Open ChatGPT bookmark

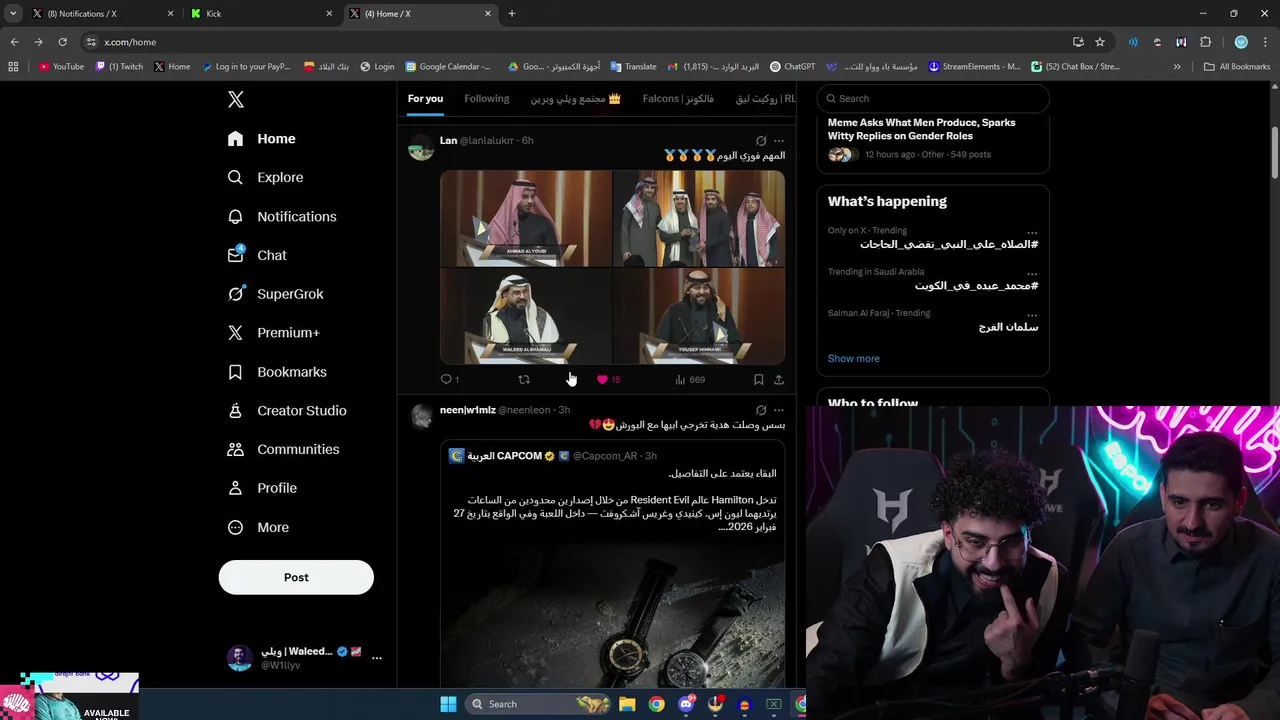[x=792, y=67]
